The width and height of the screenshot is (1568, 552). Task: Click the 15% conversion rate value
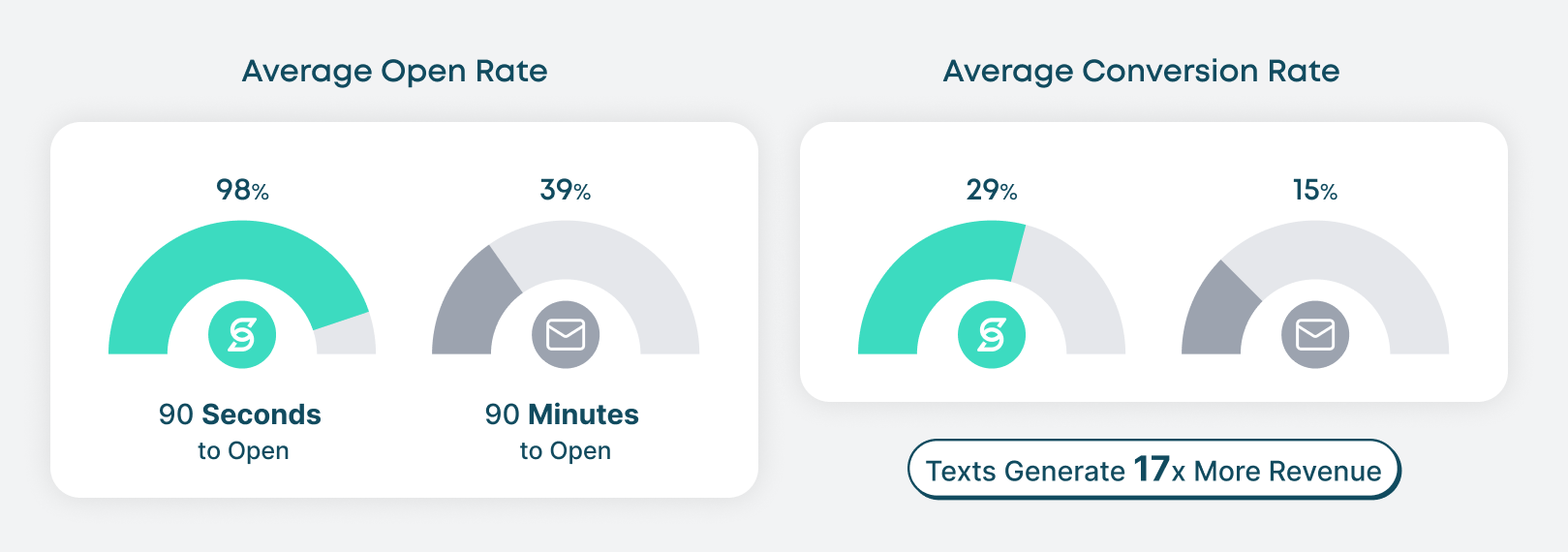tap(1315, 190)
